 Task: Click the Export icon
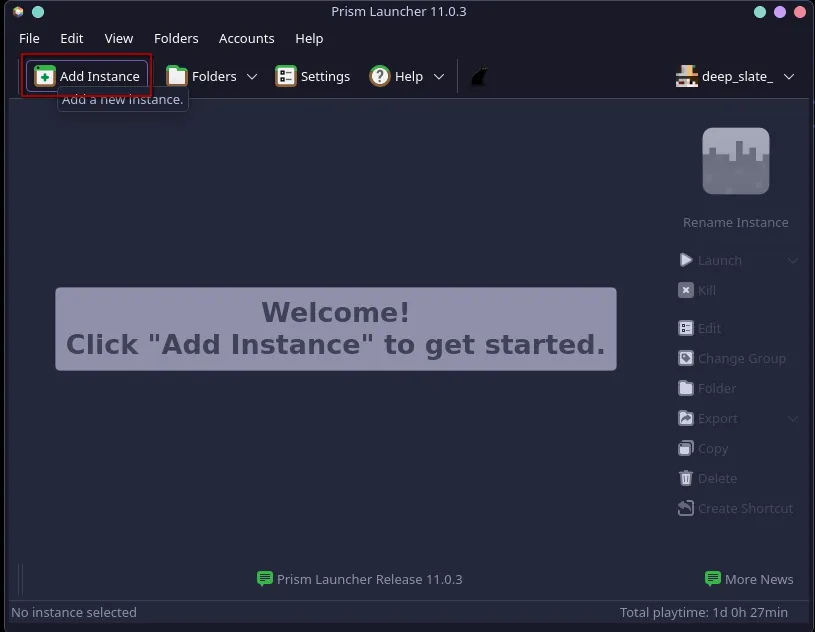point(686,418)
